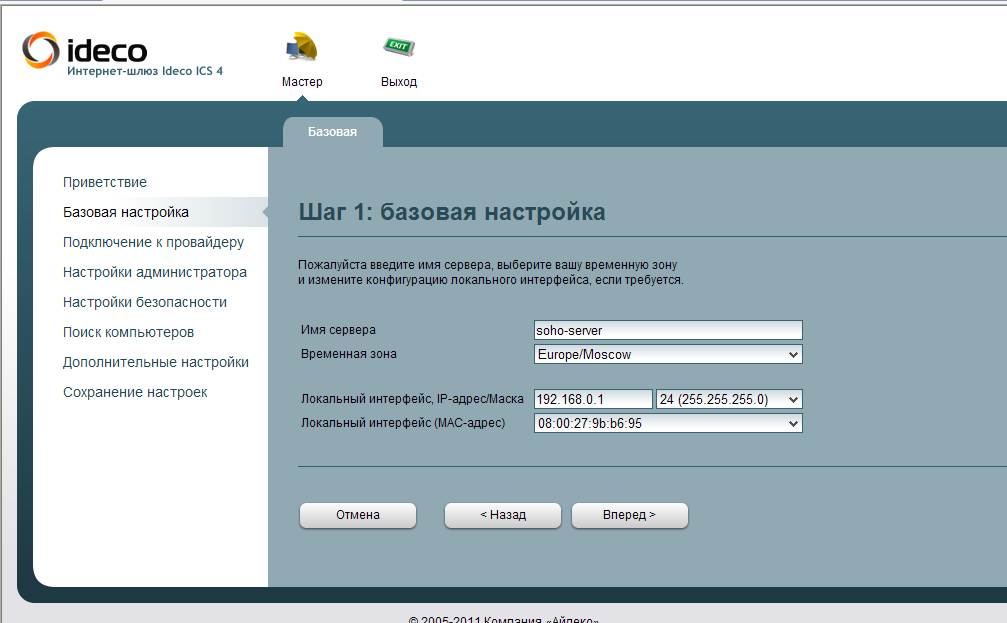
Task: Focus the server name field
Action: (668, 330)
